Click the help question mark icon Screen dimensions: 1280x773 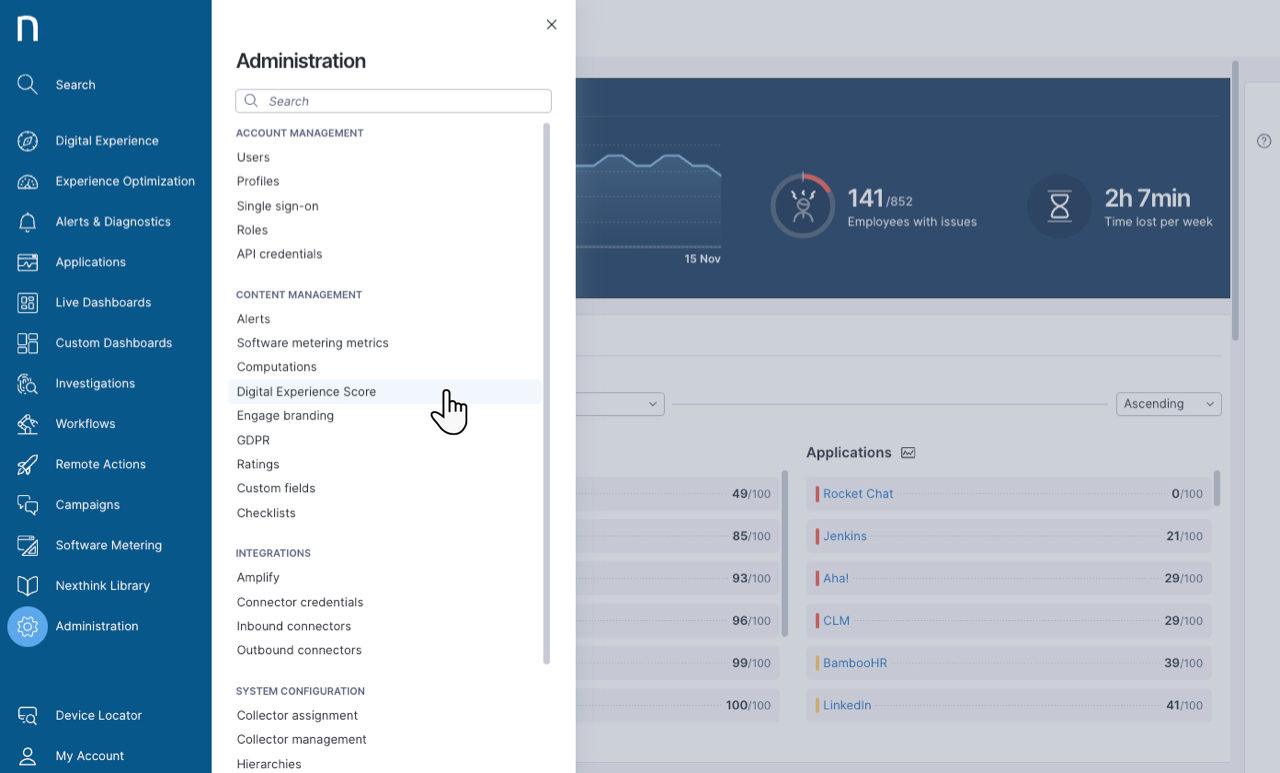pyautogui.click(x=1264, y=141)
